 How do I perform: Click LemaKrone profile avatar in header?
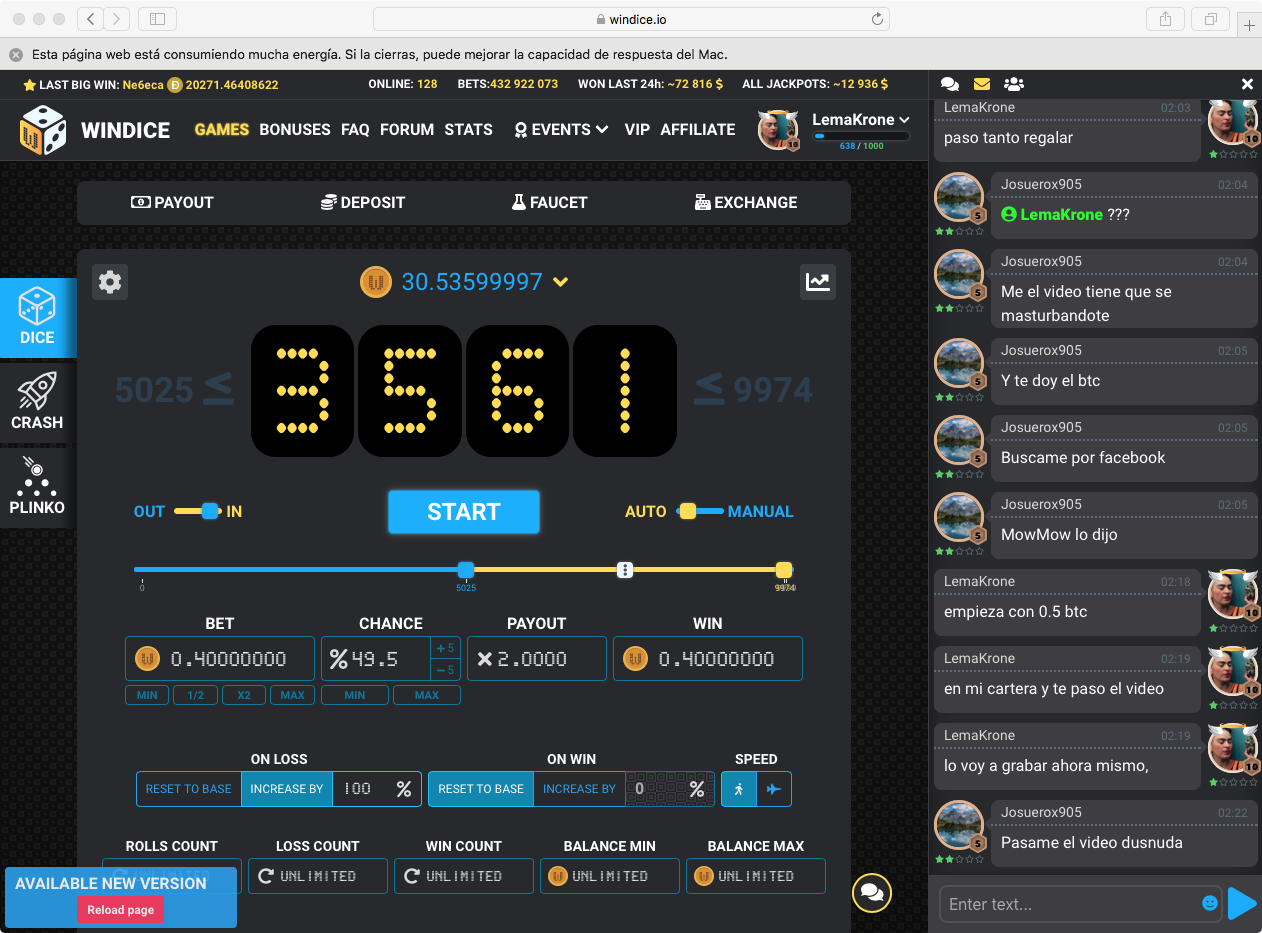pyautogui.click(x=778, y=129)
